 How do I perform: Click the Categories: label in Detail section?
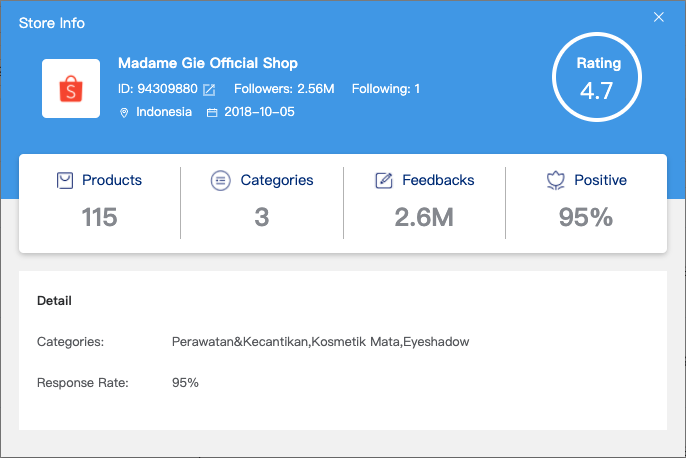[70, 342]
